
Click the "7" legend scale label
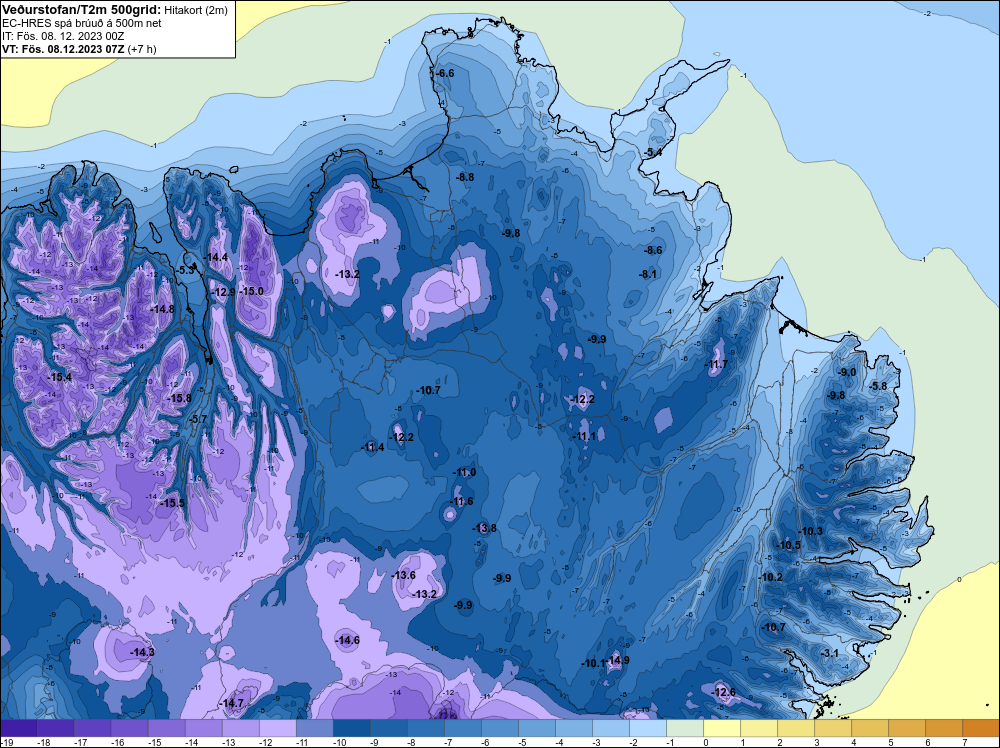tap(964, 742)
